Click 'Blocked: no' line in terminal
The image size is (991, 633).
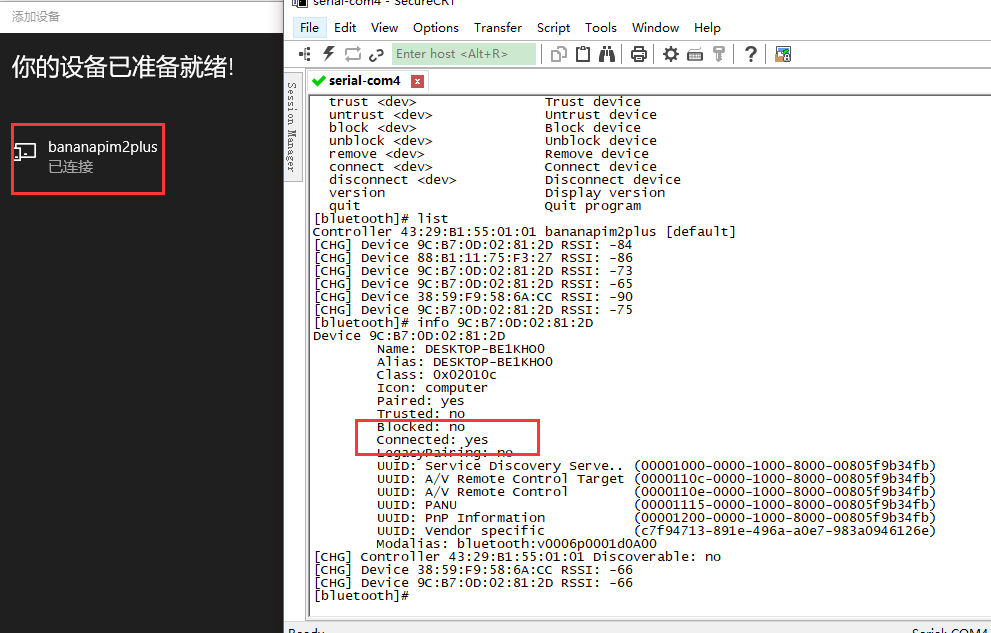click(x=420, y=427)
